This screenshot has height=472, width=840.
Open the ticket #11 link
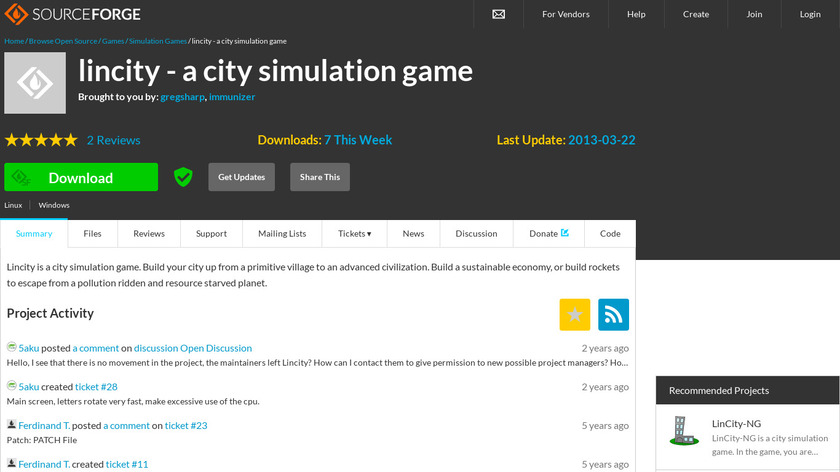pos(127,464)
